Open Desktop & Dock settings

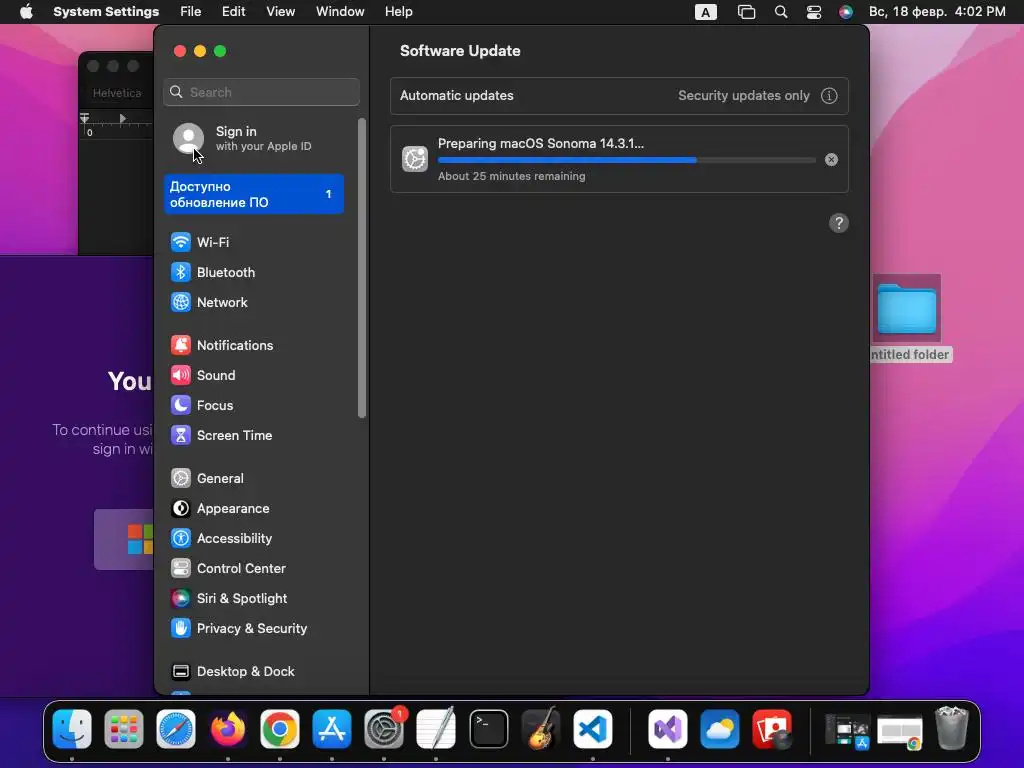[x=232, y=672]
